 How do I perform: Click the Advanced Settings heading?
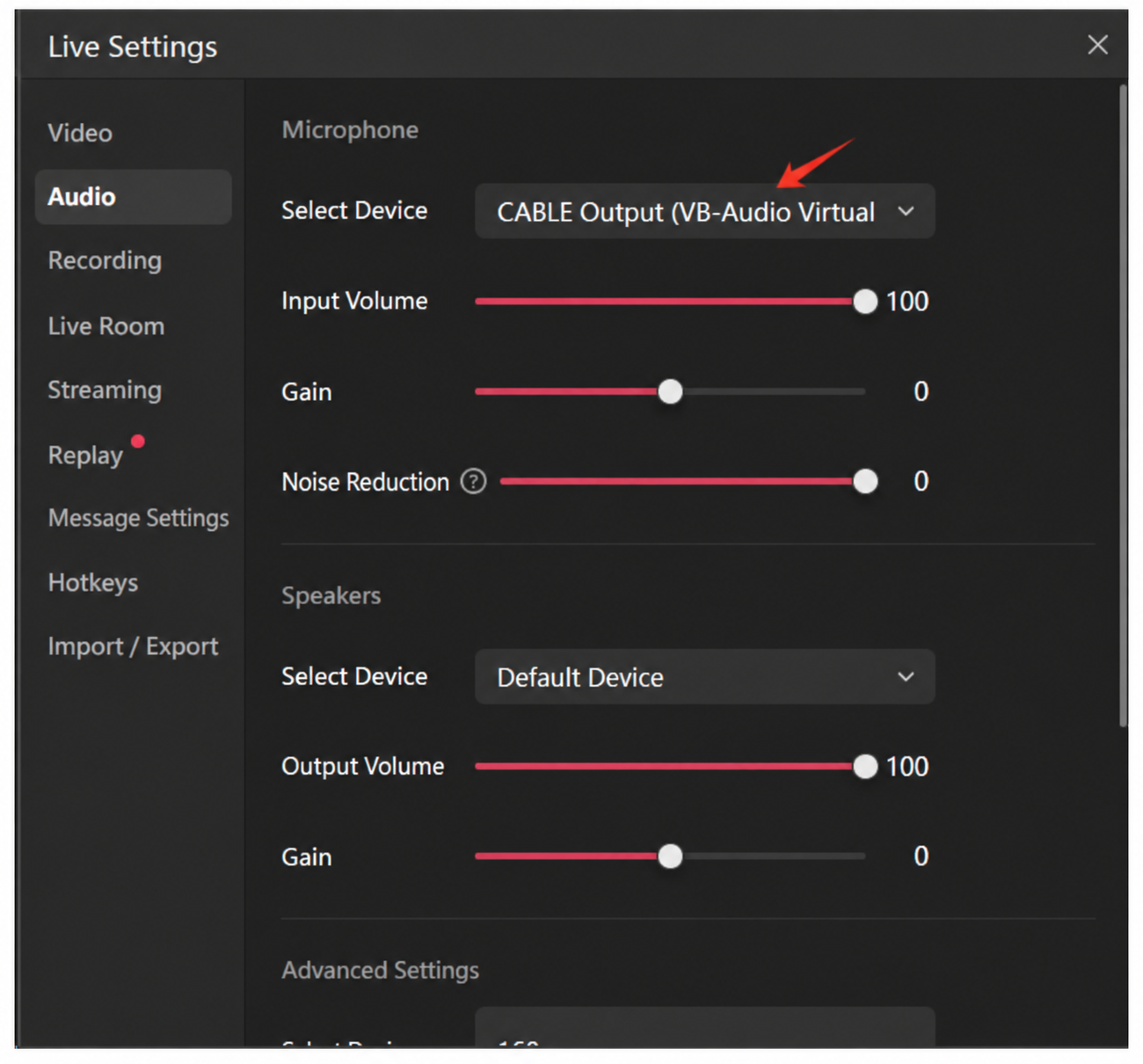(x=380, y=970)
